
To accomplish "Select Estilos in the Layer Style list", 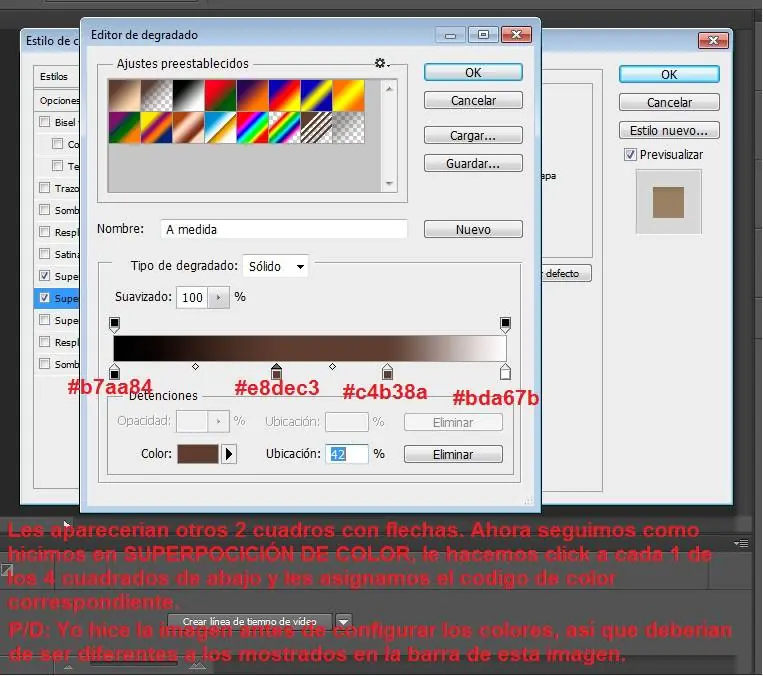I will tap(54, 76).
